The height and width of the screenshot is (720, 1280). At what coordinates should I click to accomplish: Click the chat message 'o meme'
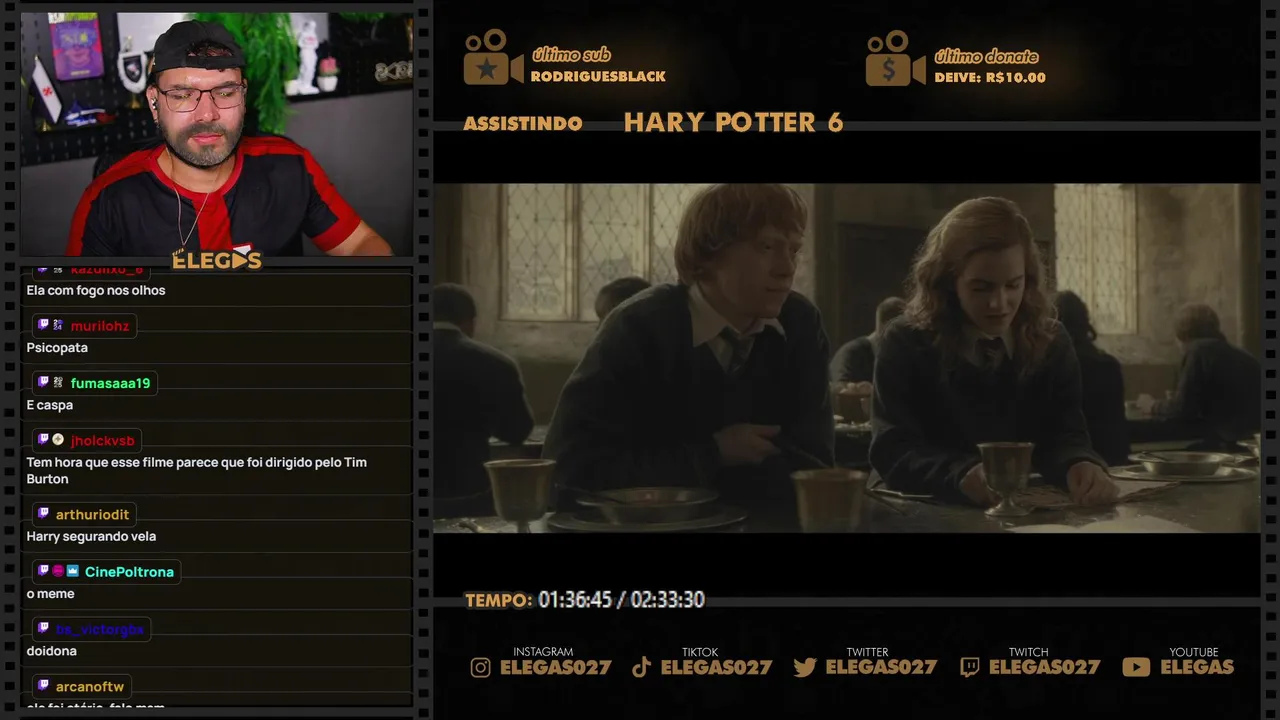pyautogui.click(x=50, y=594)
